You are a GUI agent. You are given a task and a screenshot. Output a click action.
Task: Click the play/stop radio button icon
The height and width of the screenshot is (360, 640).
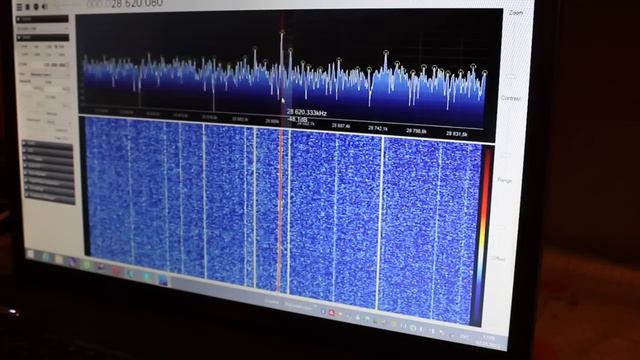click(x=28, y=7)
